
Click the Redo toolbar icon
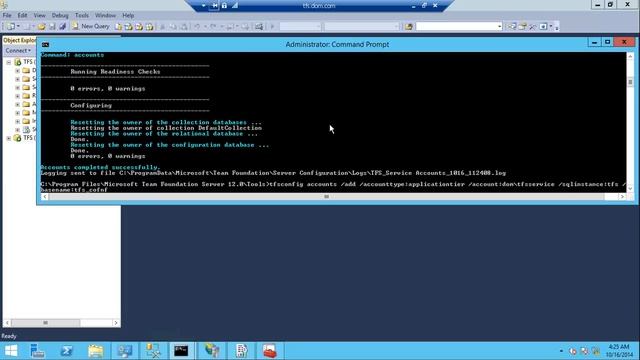click(x=213, y=27)
